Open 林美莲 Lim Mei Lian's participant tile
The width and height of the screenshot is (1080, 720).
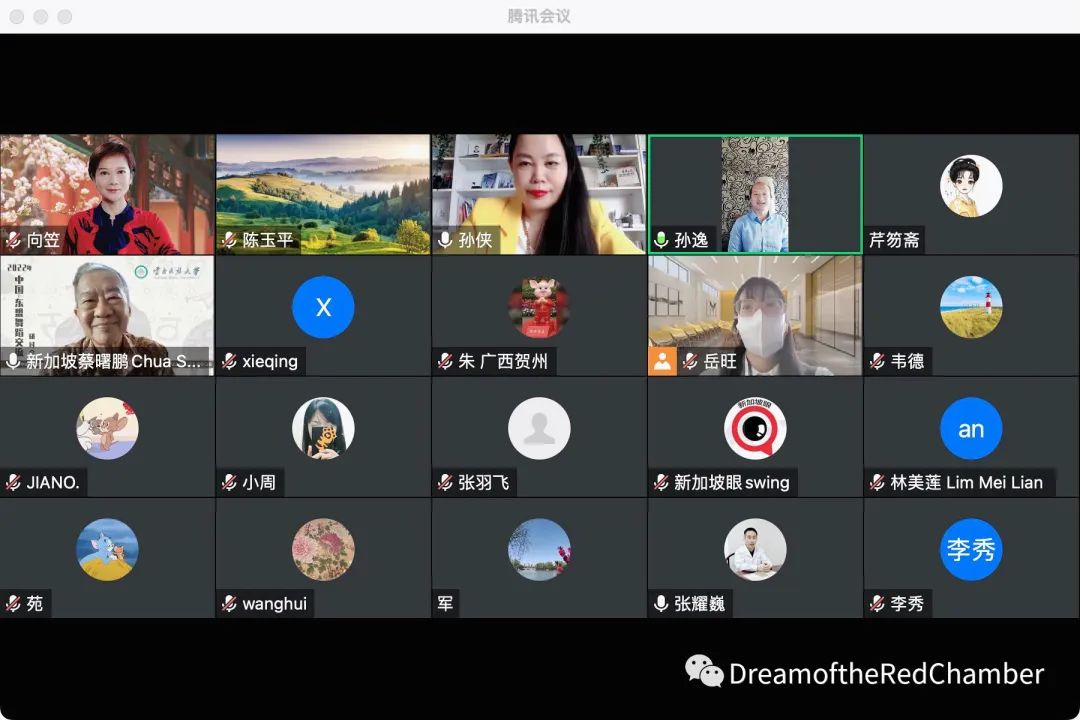point(970,428)
